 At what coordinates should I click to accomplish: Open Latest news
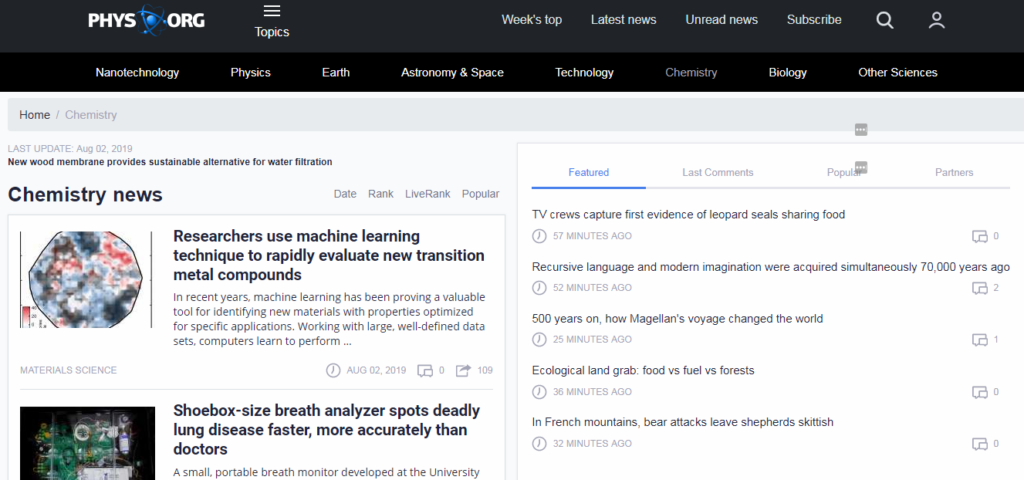coord(624,20)
